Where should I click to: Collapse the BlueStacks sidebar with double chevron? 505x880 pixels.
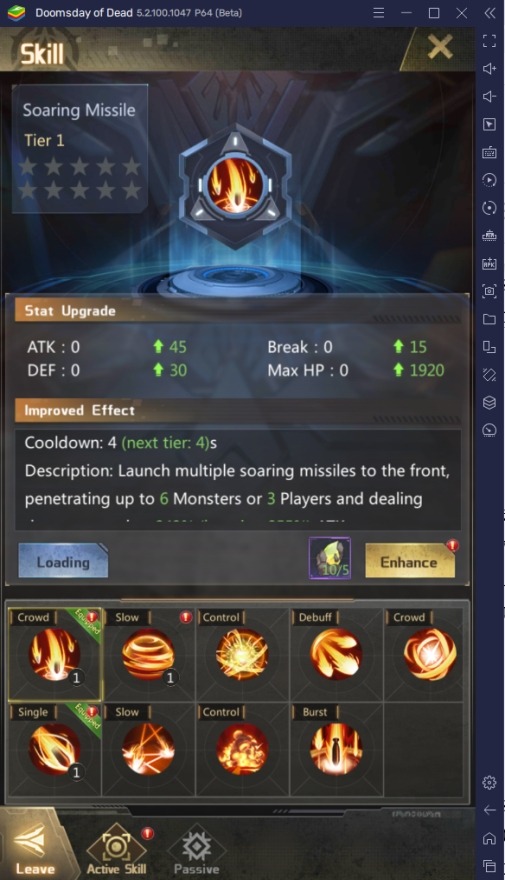(x=489, y=12)
